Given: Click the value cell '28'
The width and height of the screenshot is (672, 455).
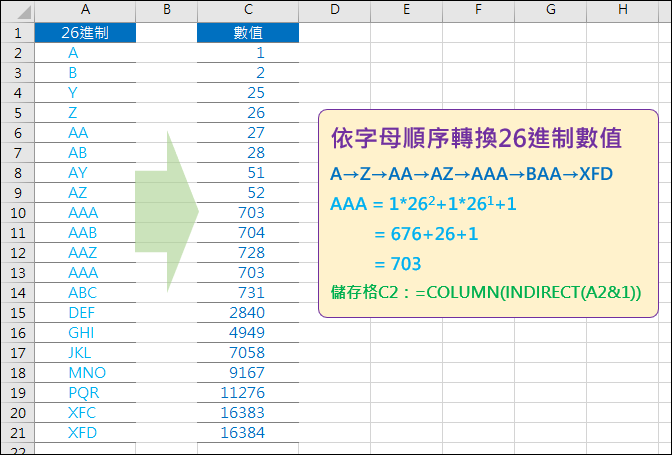Looking at the screenshot, I should coord(248,153).
